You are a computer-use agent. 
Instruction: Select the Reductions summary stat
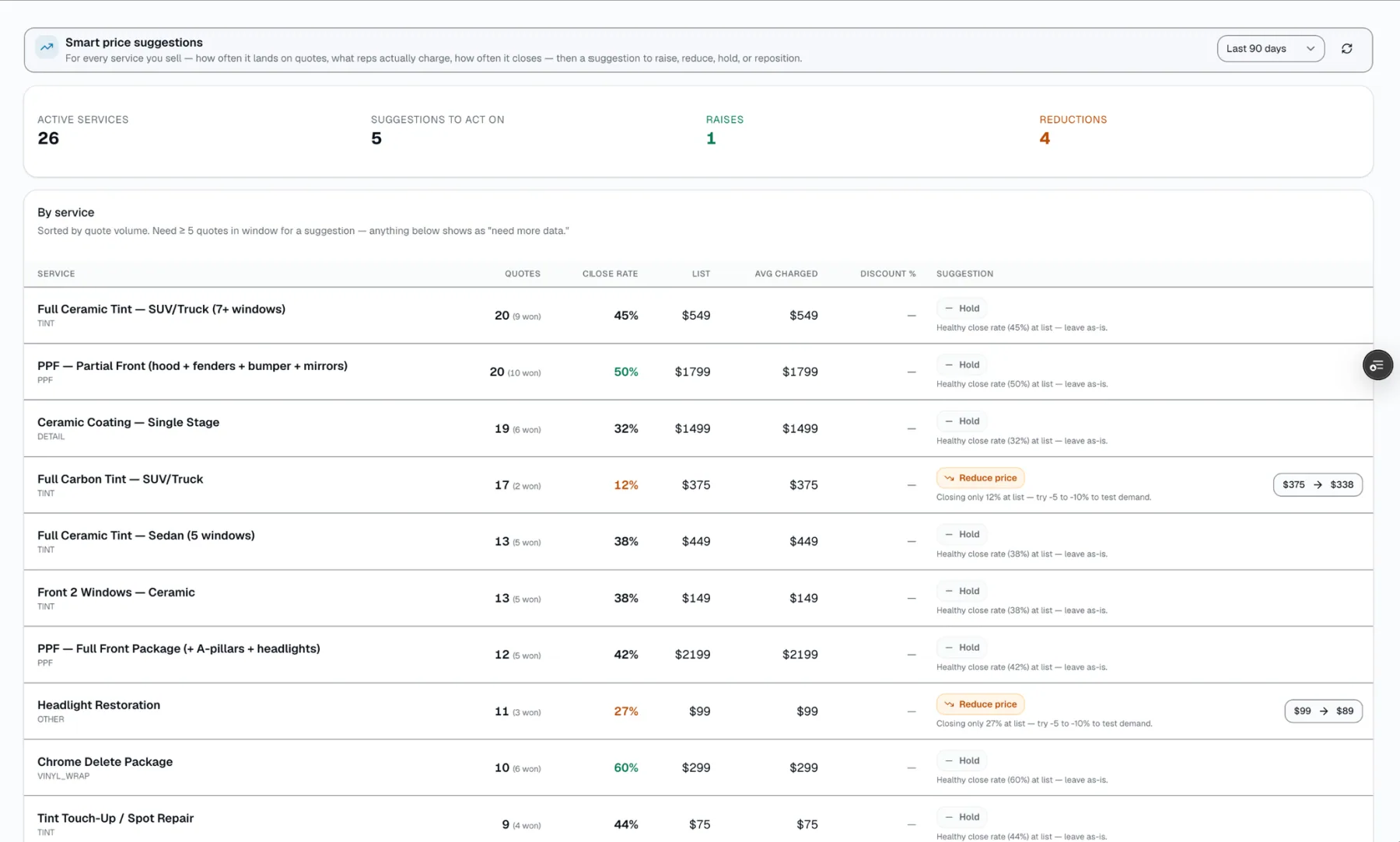coord(1073,131)
